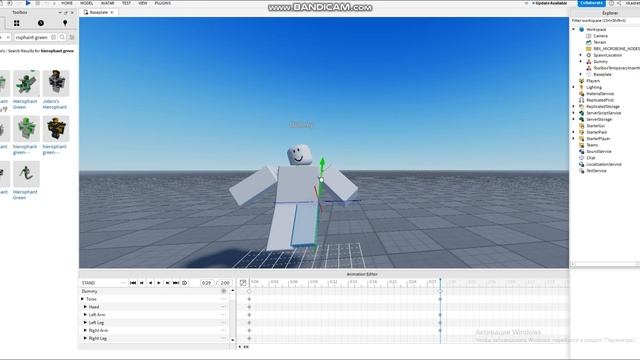Click the Collaborate button
This screenshot has height=360, width=640.
tap(591, 3)
